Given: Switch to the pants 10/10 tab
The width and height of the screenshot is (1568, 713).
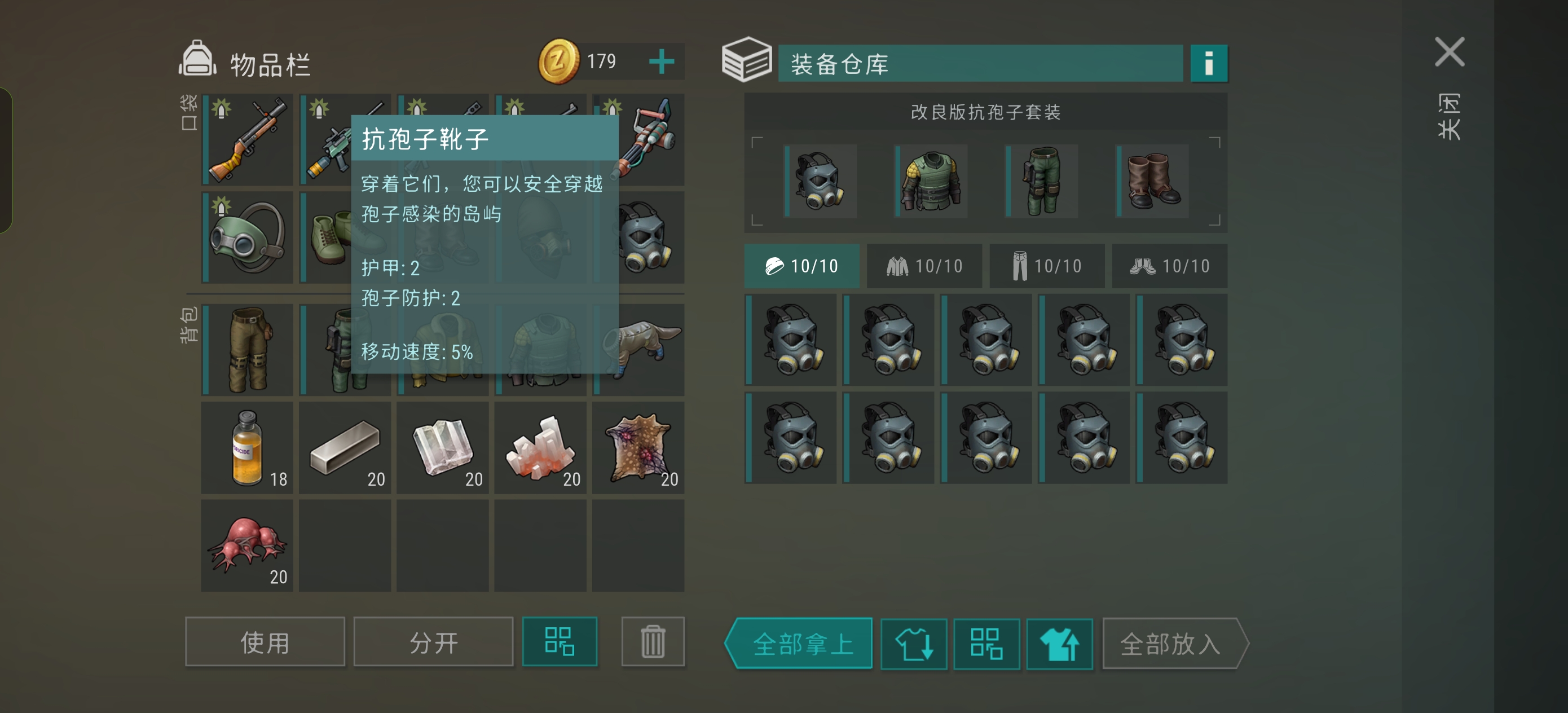Looking at the screenshot, I should click(x=1047, y=266).
